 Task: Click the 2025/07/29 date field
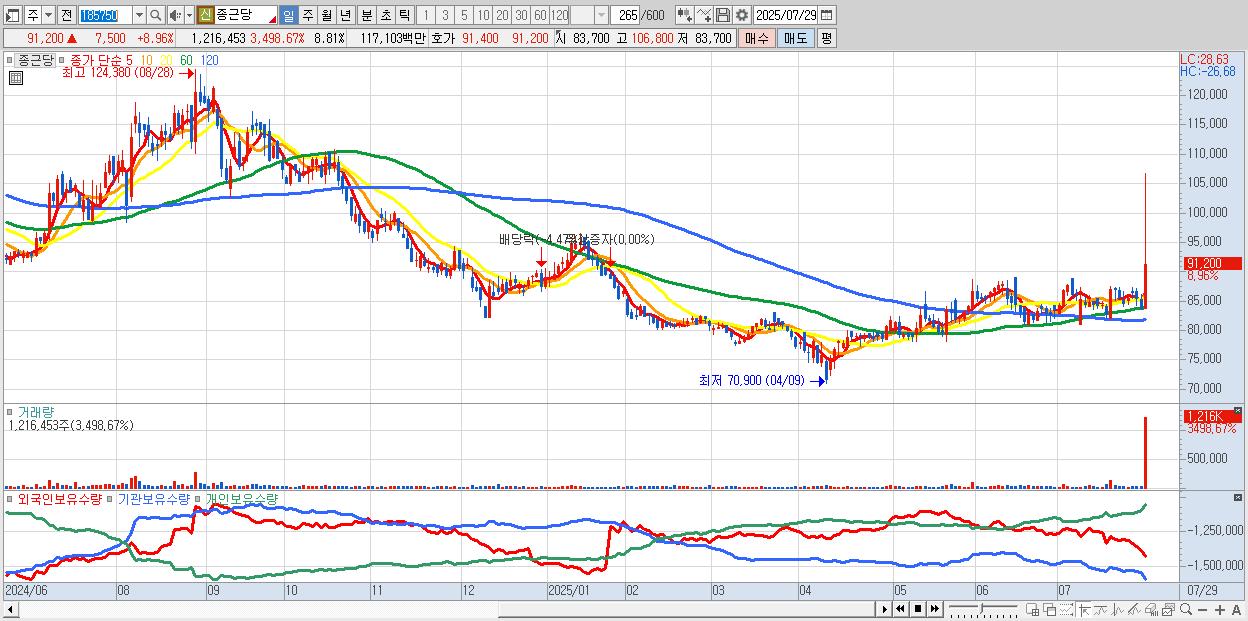[x=785, y=16]
